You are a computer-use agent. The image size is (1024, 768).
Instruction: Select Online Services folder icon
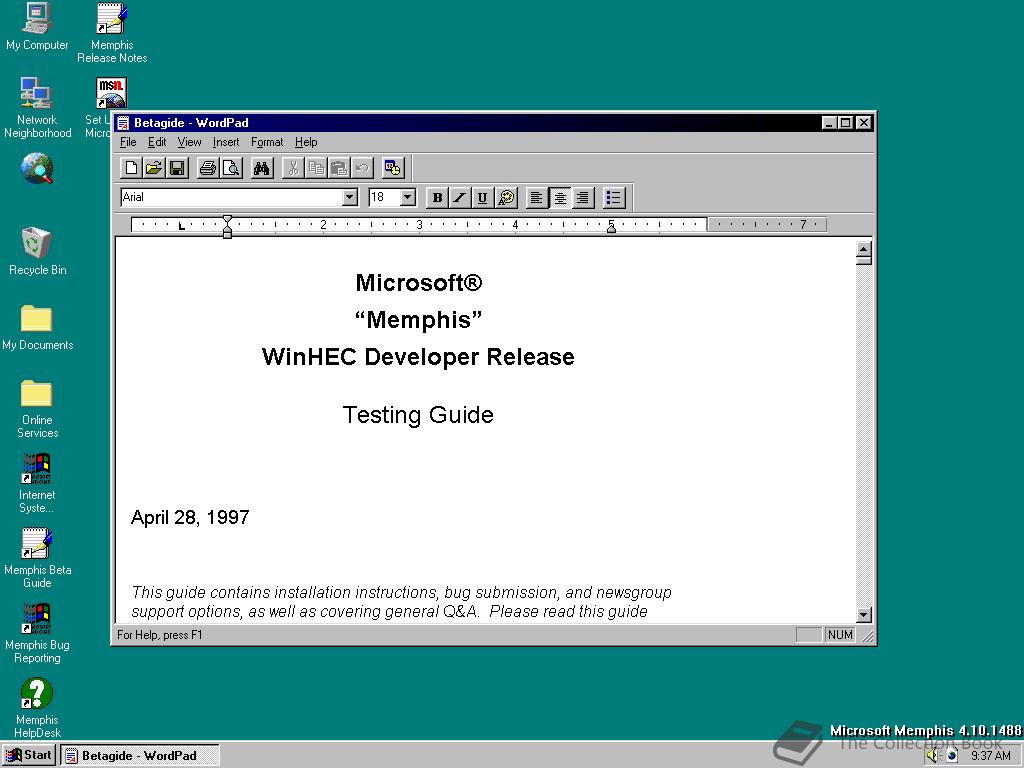coord(37,409)
